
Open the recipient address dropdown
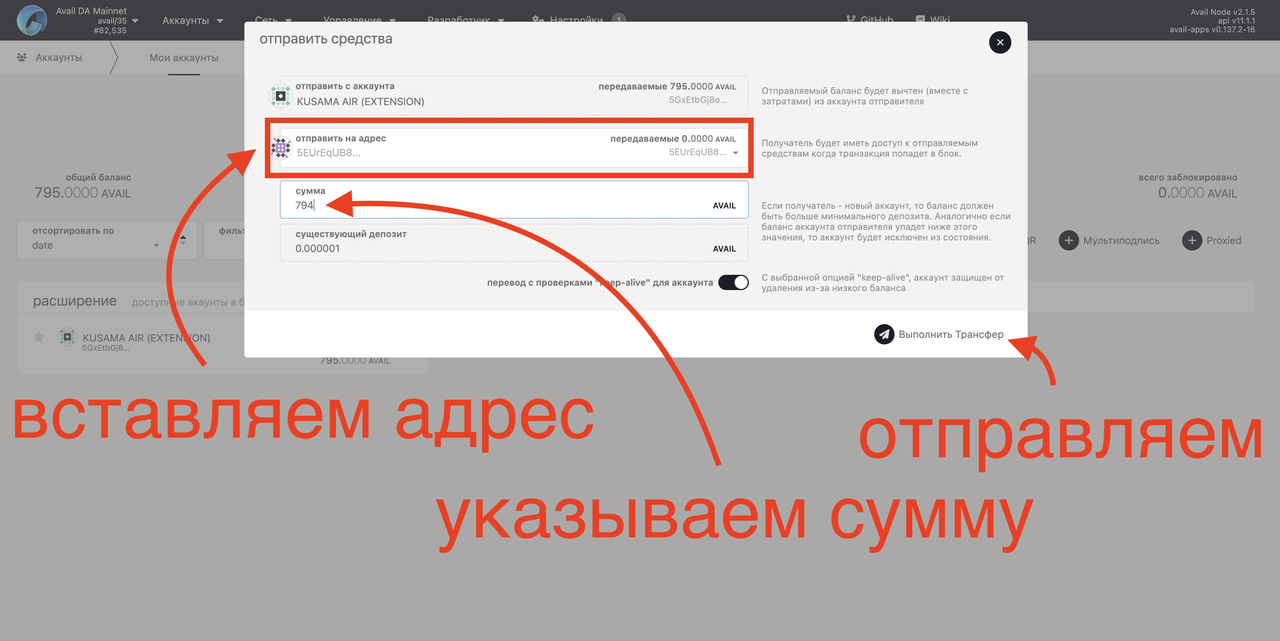[736, 153]
